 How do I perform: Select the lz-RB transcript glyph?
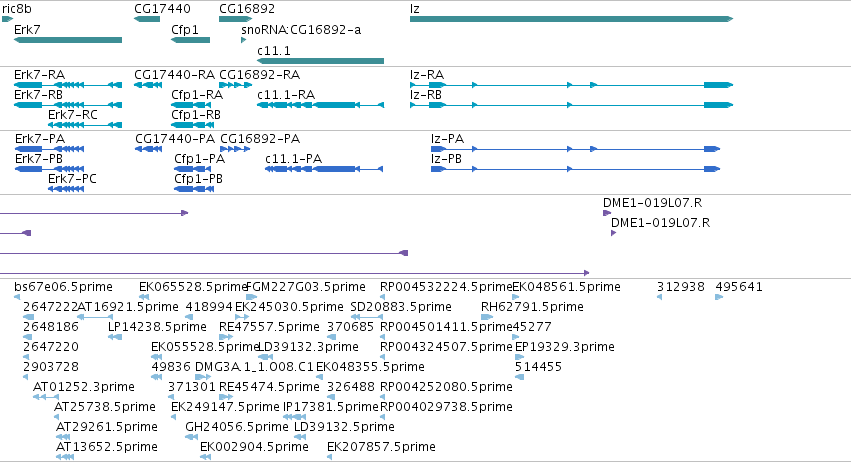click(571, 105)
